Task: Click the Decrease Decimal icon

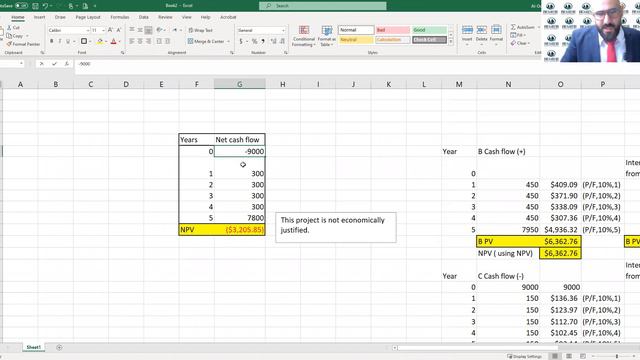Action: [282, 41]
